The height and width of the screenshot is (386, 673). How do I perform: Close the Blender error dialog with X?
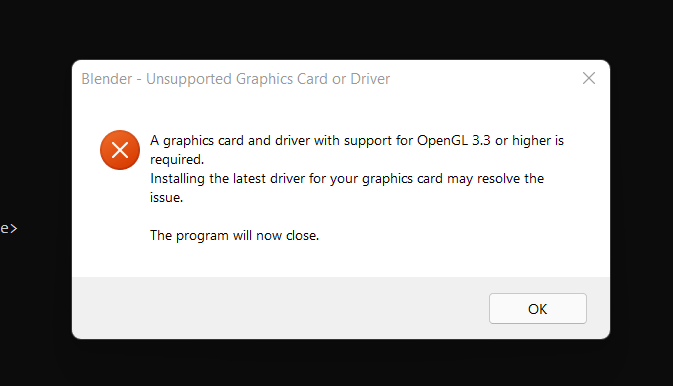(588, 78)
